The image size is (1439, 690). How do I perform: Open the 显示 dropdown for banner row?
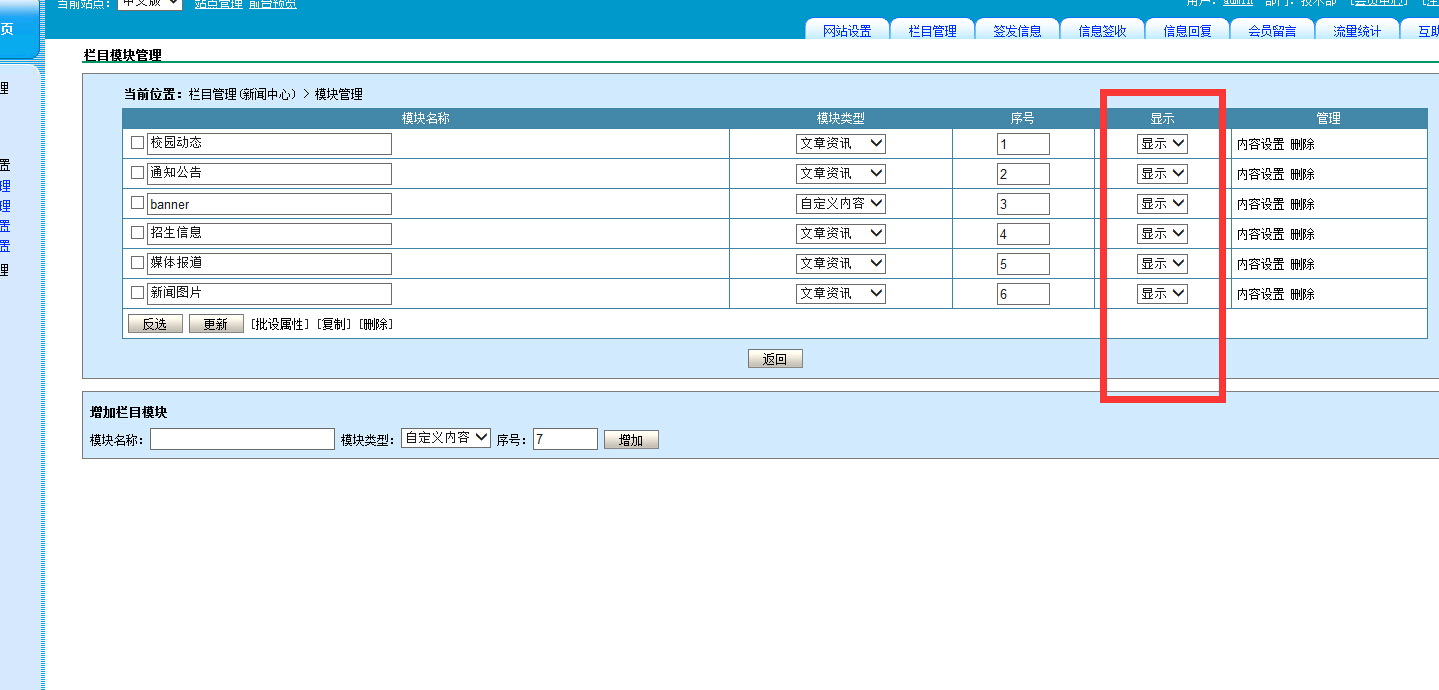(x=1162, y=203)
